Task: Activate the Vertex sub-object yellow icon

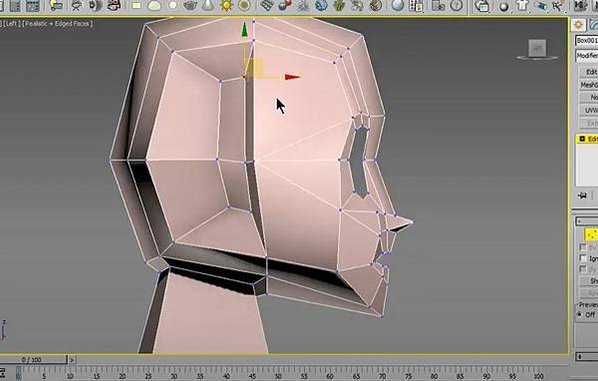Action: pyautogui.click(x=591, y=234)
